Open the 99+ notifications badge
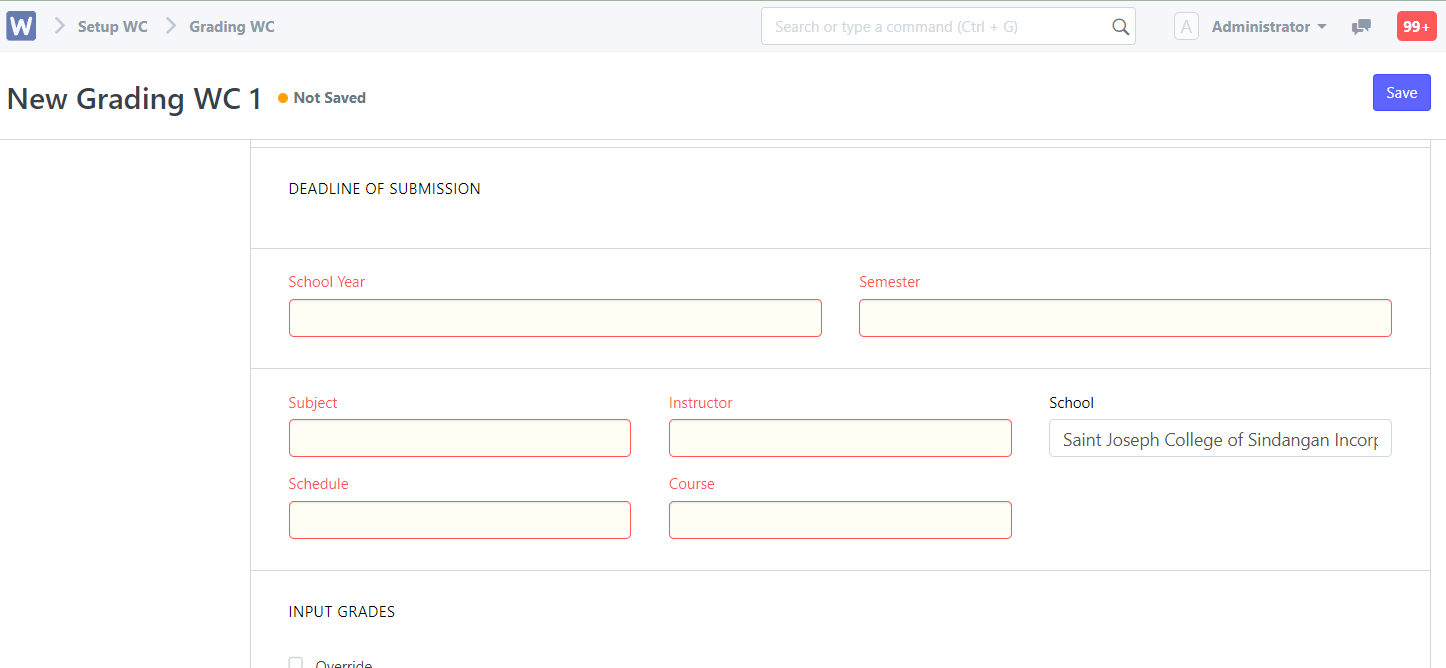This screenshot has height=668, width=1446. point(1416,27)
